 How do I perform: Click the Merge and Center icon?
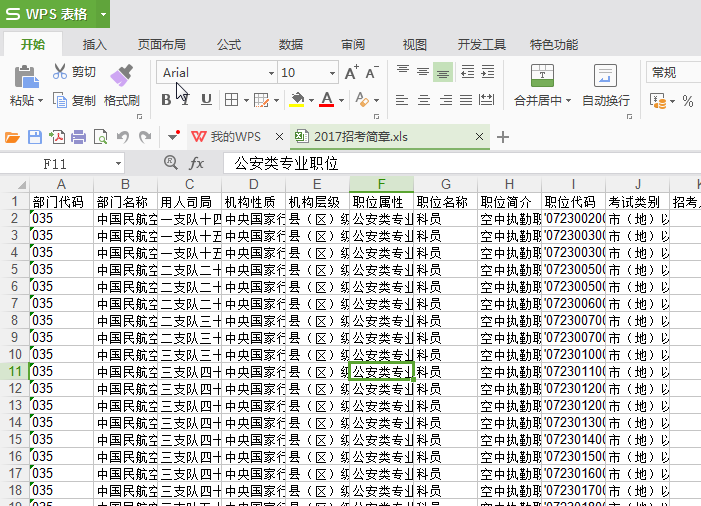[x=542, y=76]
